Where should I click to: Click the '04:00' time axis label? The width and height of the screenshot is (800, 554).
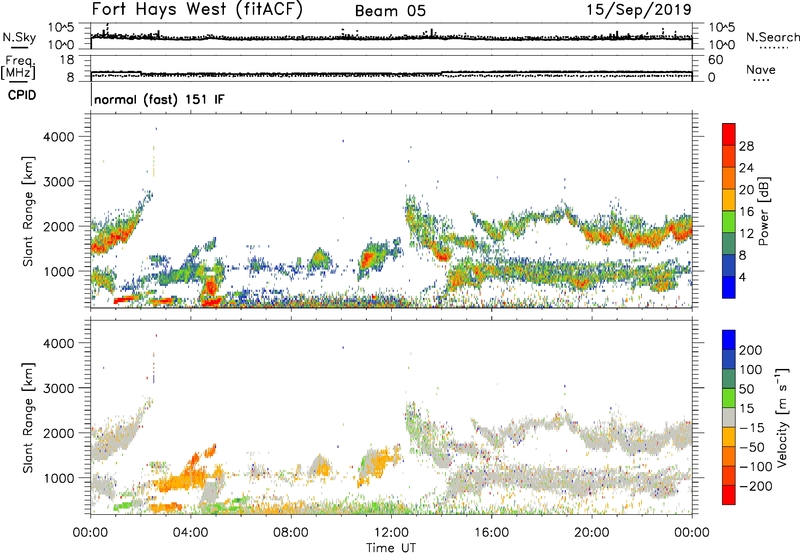point(191,533)
